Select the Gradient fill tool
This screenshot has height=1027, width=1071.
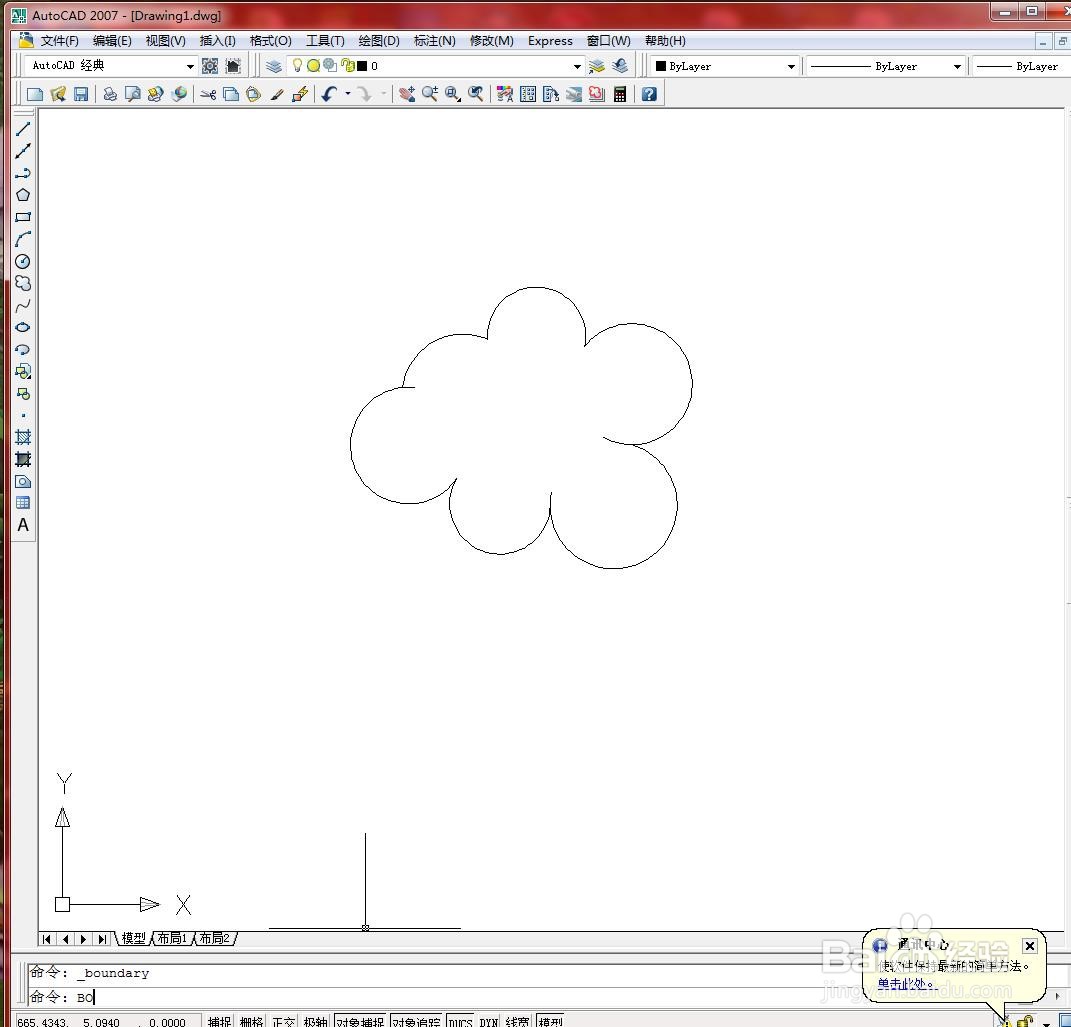click(23, 459)
